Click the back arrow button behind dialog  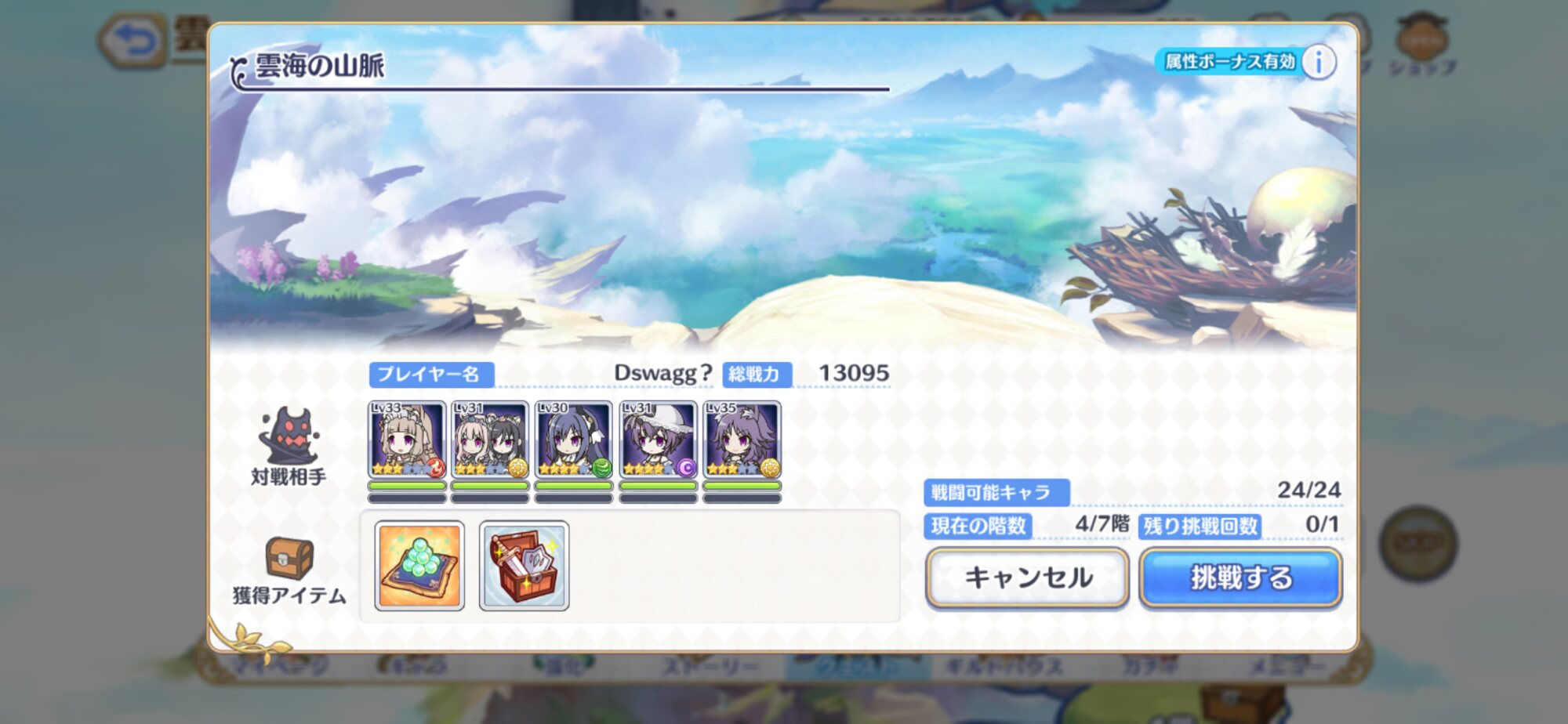click(x=132, y=40)
